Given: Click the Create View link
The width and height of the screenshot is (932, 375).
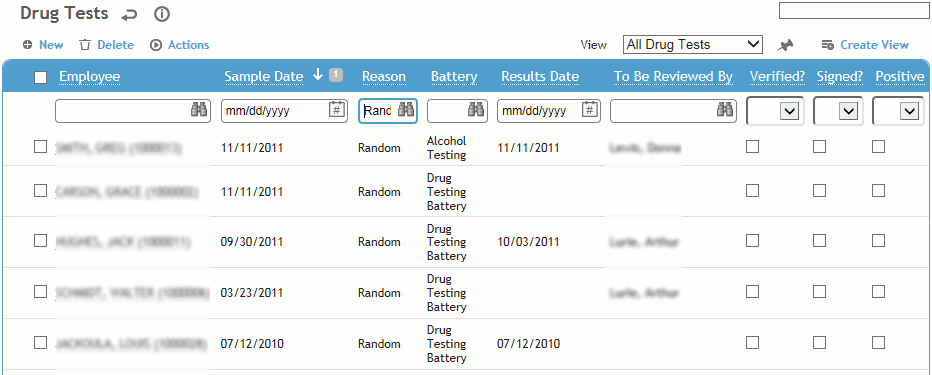Looking at the screenshot, I should [865, 45].
